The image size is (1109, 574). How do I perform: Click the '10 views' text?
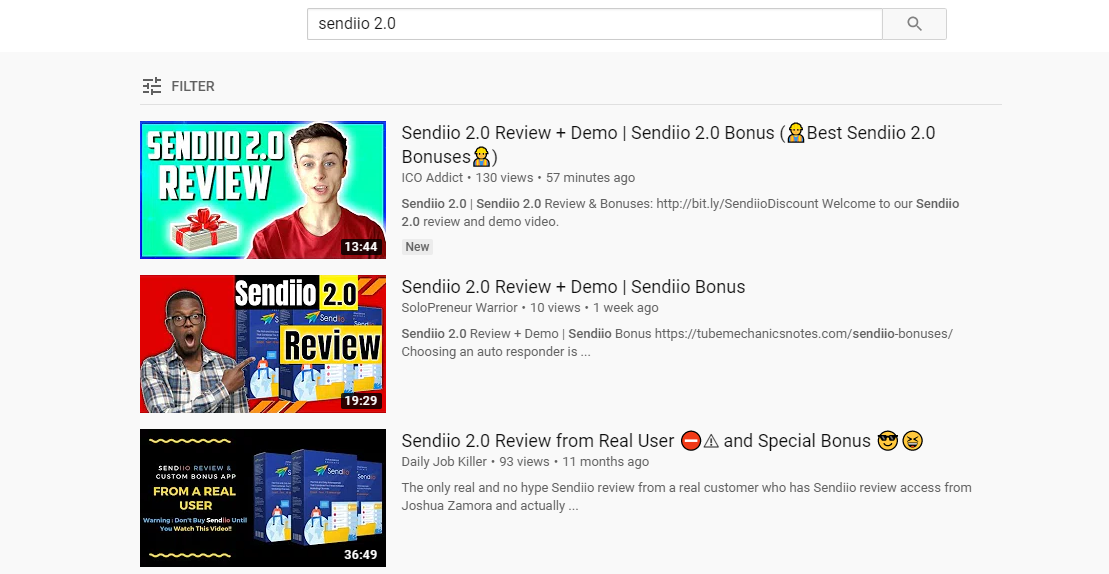point(555,308)
